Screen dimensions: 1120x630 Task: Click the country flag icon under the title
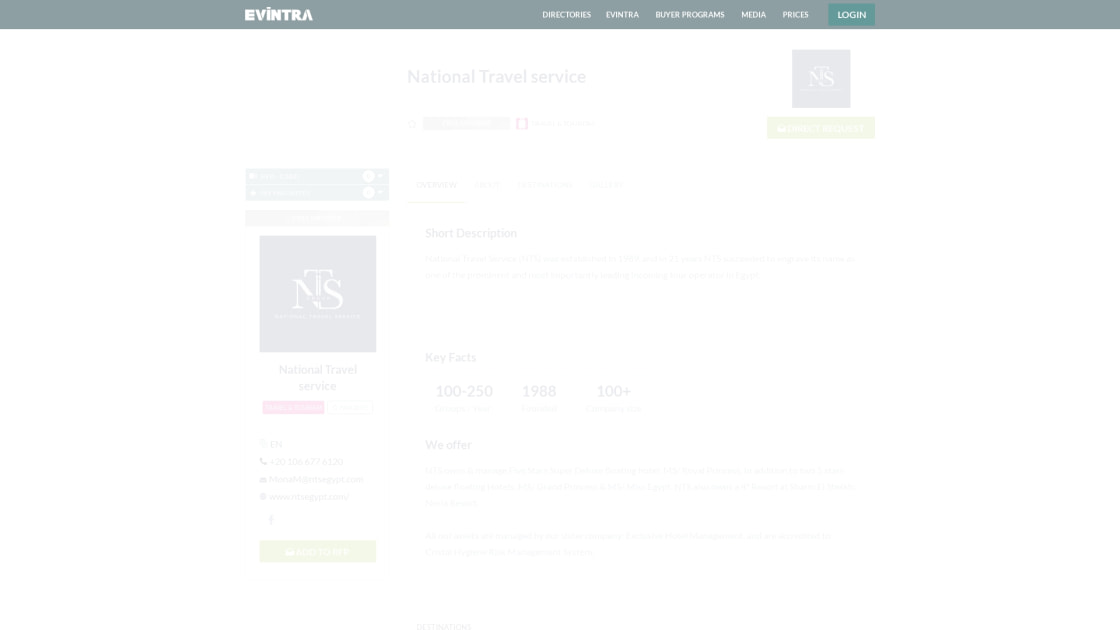click(521, 124)
